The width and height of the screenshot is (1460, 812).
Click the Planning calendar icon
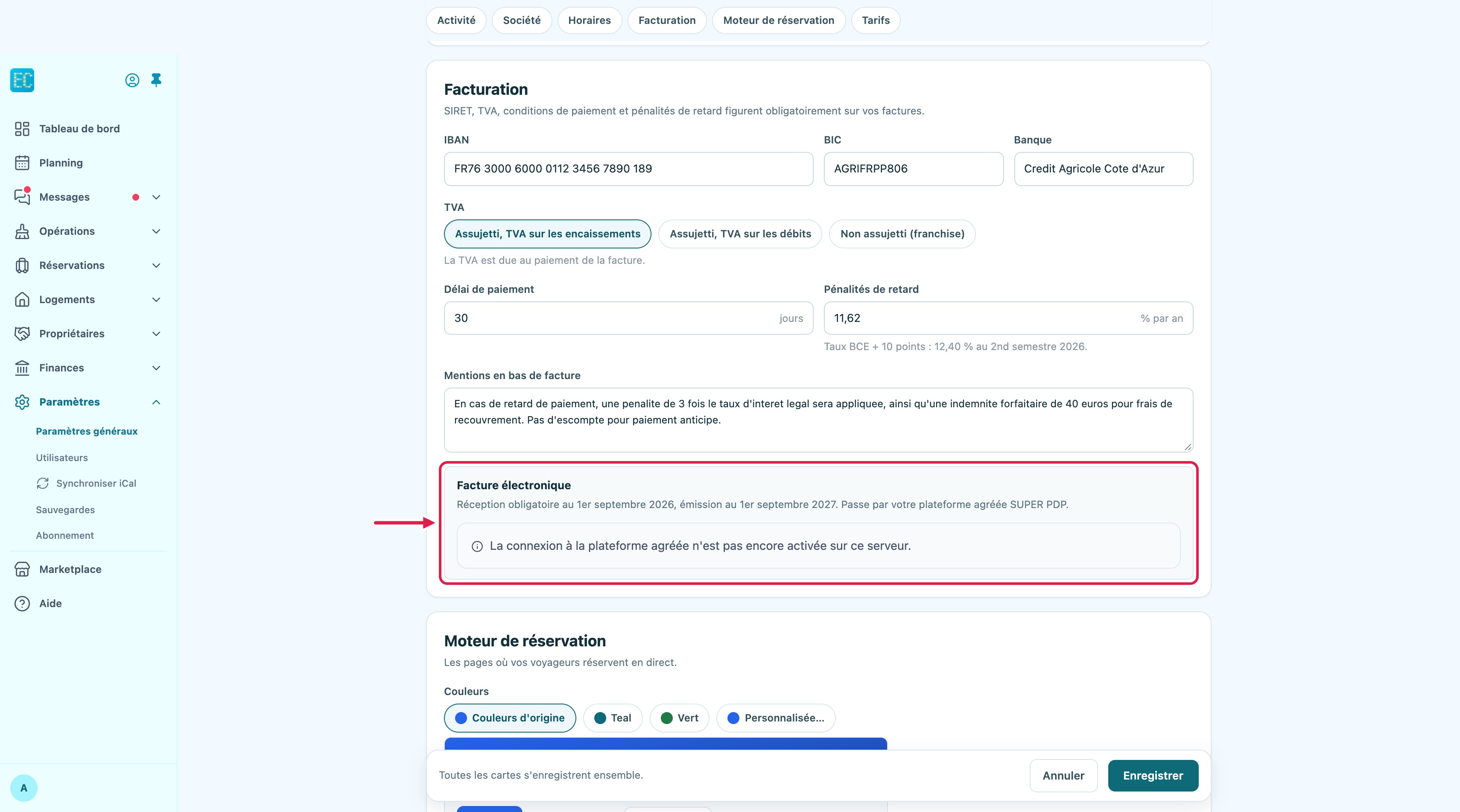pos(22,163)
